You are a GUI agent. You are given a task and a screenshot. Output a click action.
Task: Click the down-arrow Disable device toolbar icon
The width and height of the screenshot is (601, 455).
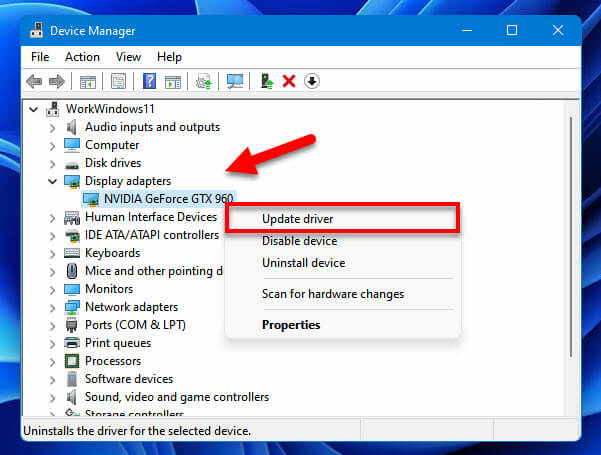[x=312, y=81]
